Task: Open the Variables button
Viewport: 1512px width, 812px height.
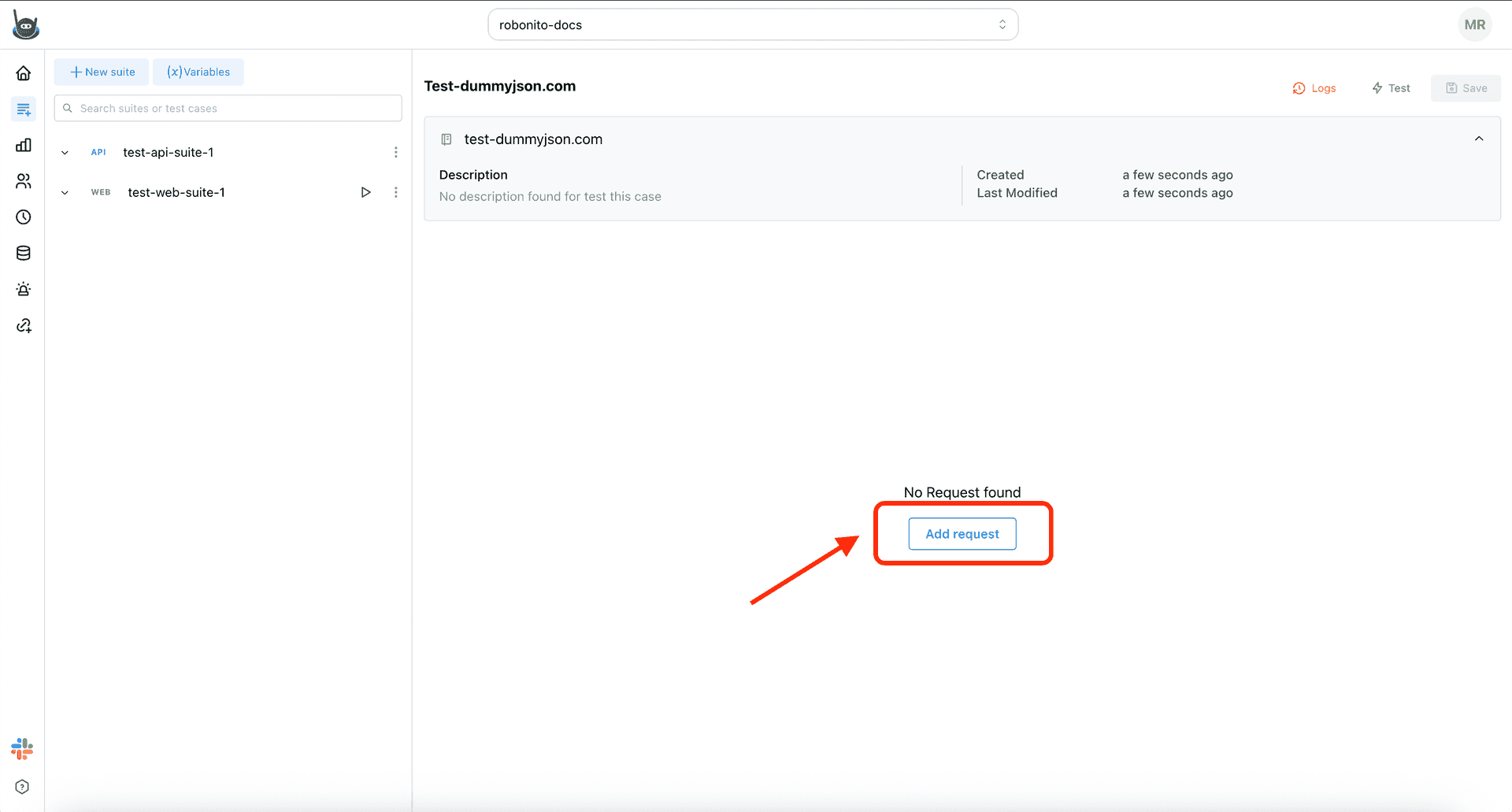Action: [x=198, y=72]
